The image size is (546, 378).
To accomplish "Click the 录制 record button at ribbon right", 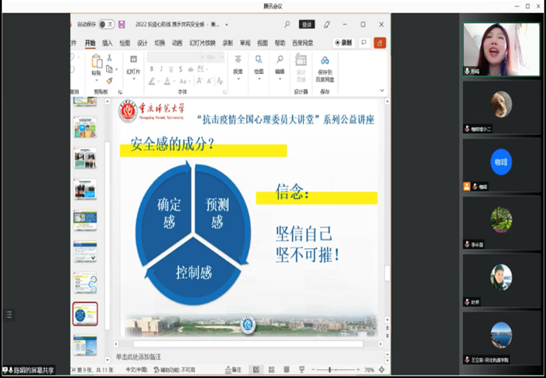I will click(x=343, y=43).
